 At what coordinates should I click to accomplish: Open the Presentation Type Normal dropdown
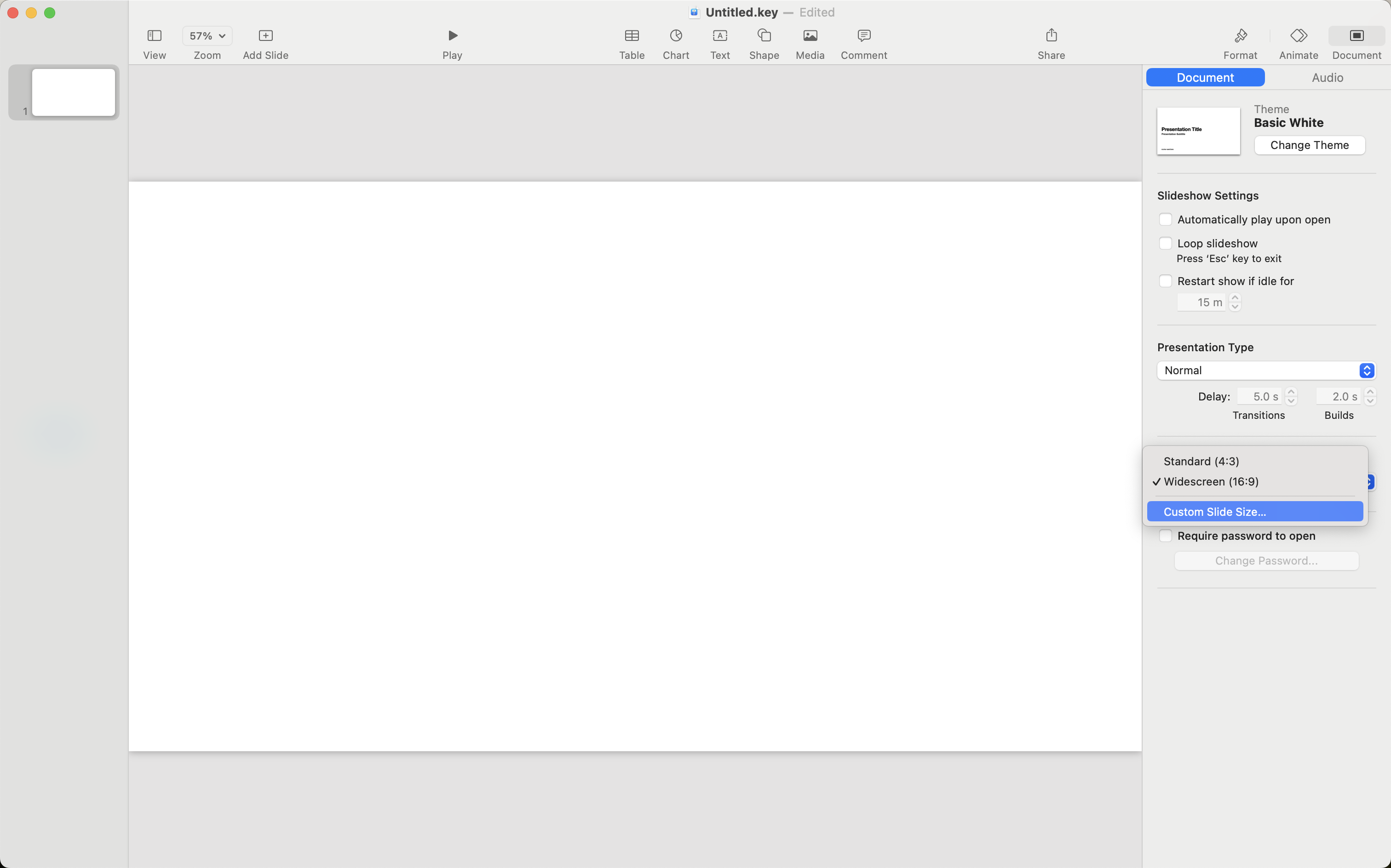[1265, 370]
